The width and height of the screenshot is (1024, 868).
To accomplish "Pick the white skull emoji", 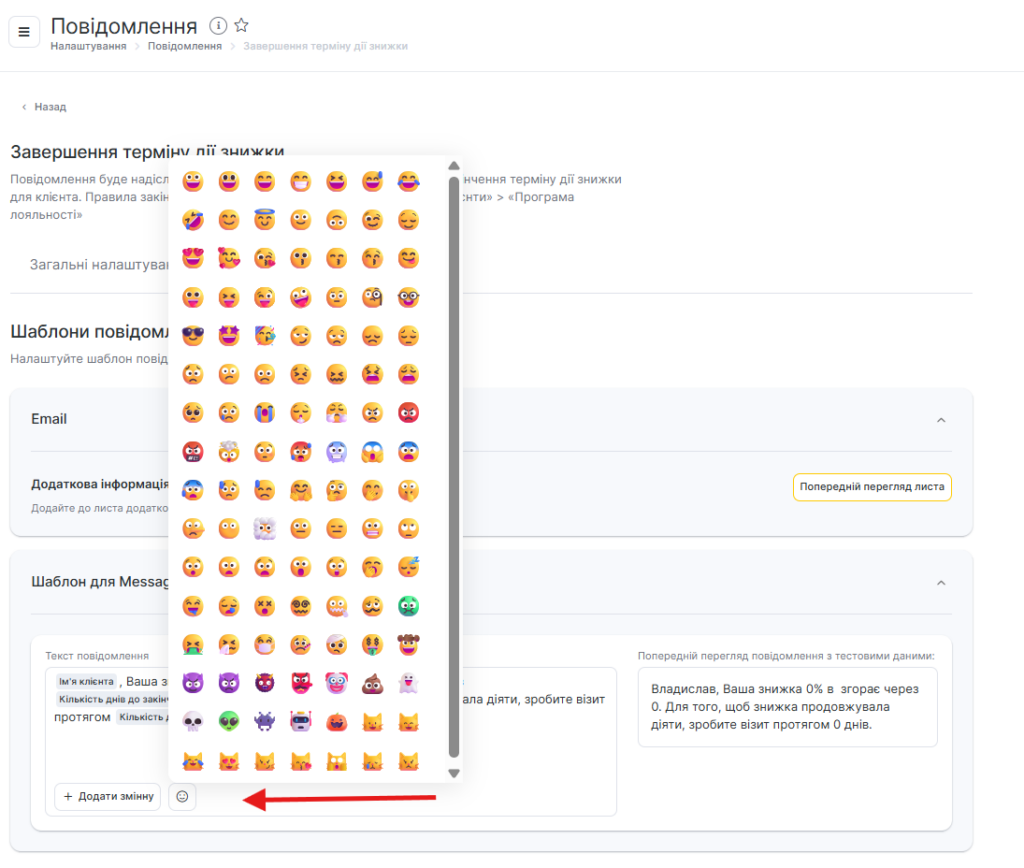I will click(193, 721).
